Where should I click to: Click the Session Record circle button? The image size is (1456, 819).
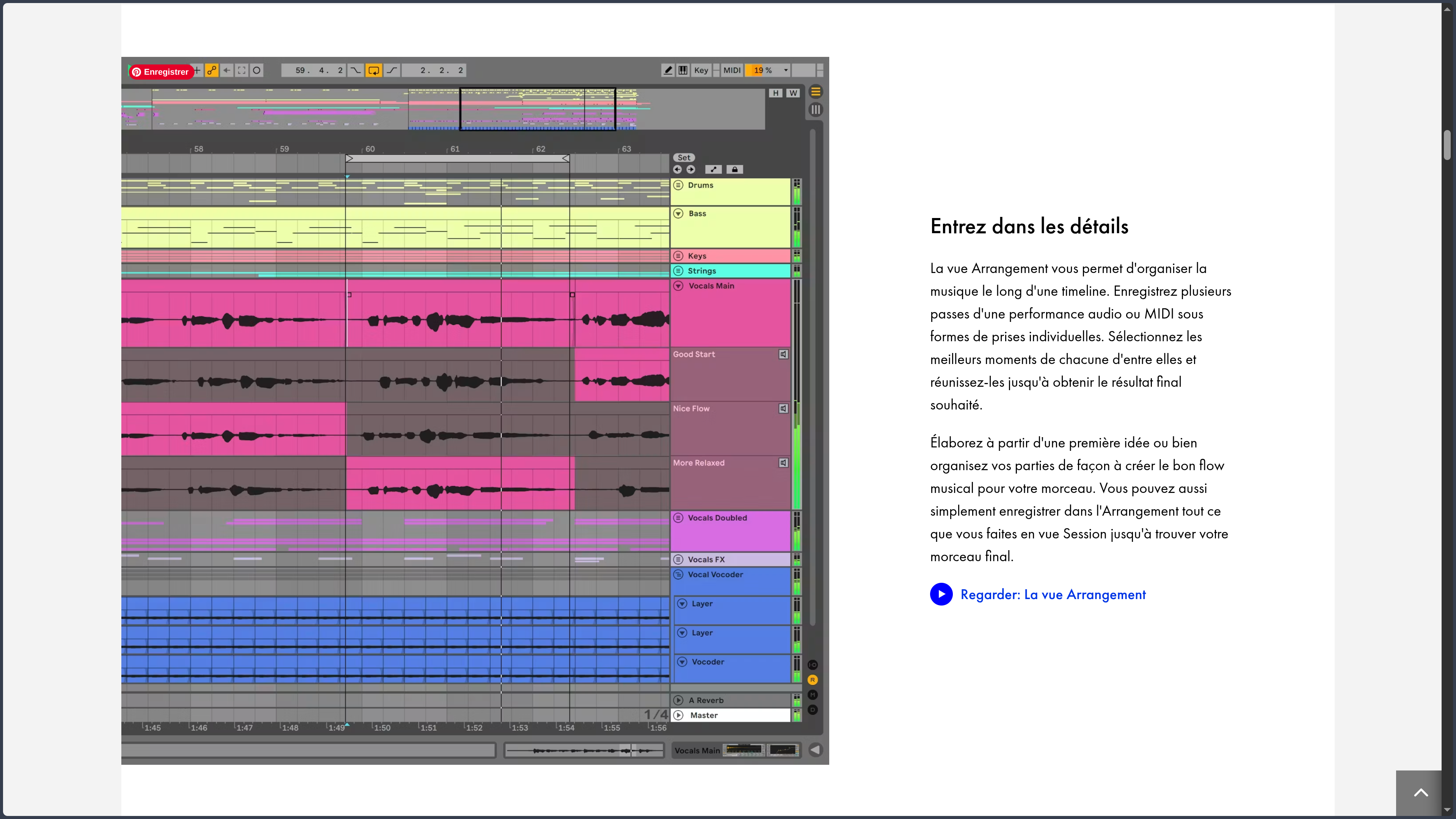click(x=257, y=71)
